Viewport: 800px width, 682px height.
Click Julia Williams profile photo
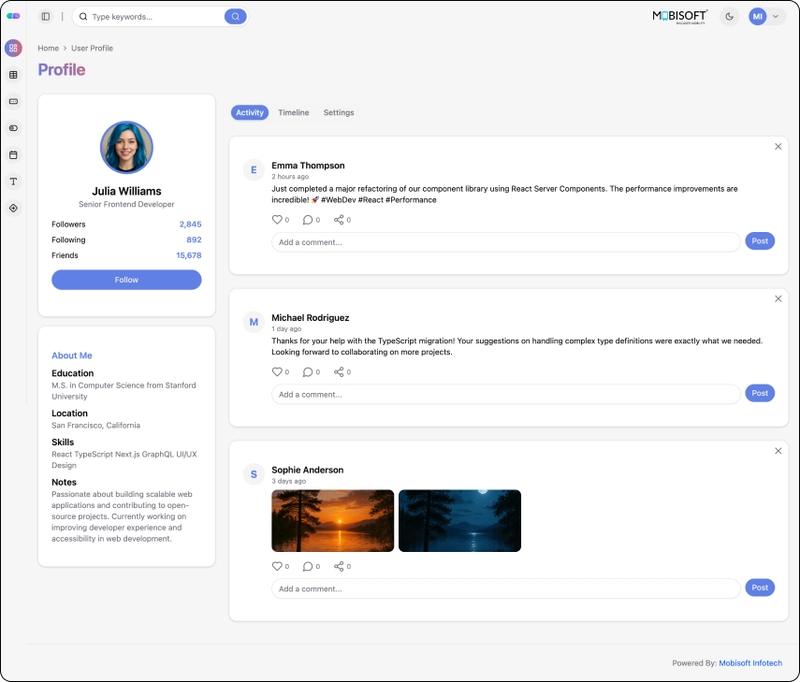127,147
